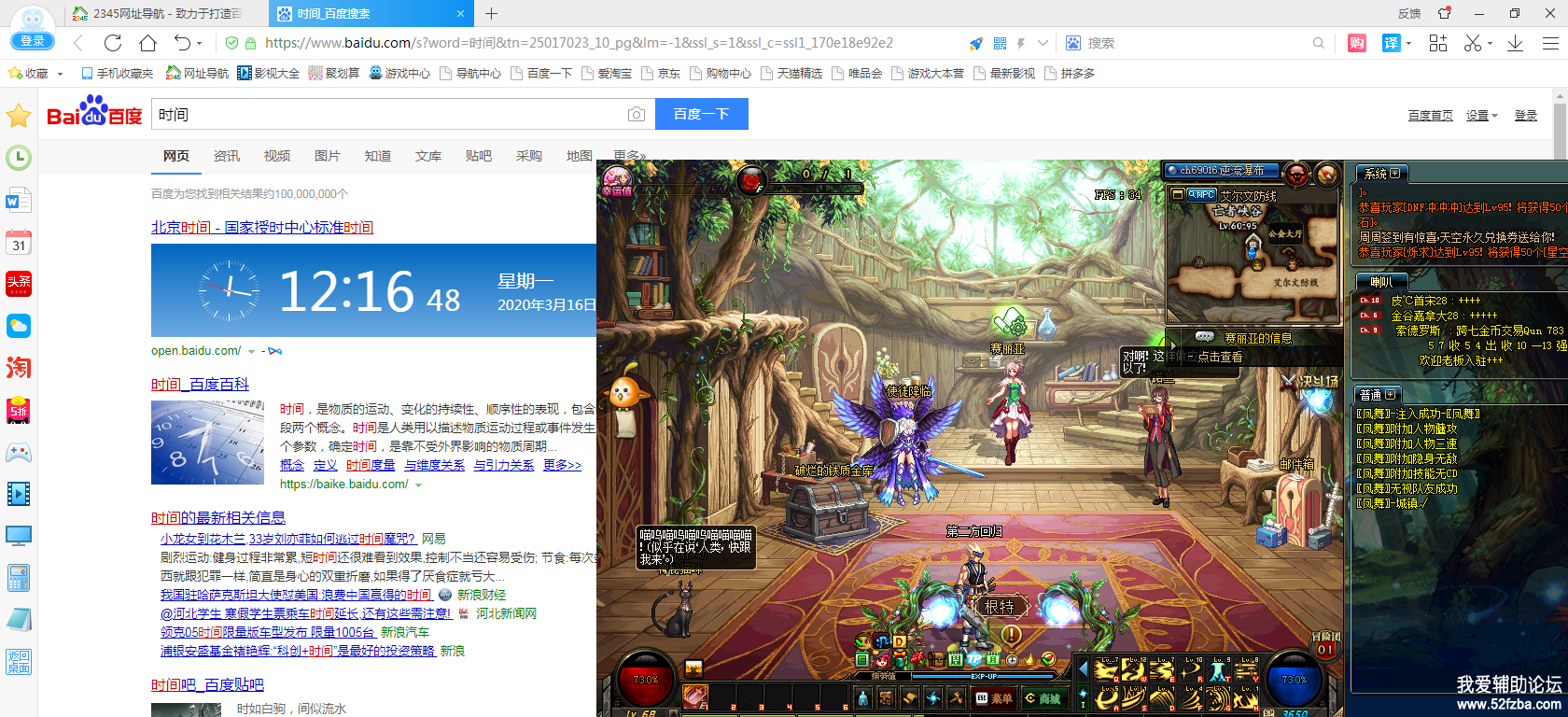Open the sidebar calendar 31 icon

19,242
